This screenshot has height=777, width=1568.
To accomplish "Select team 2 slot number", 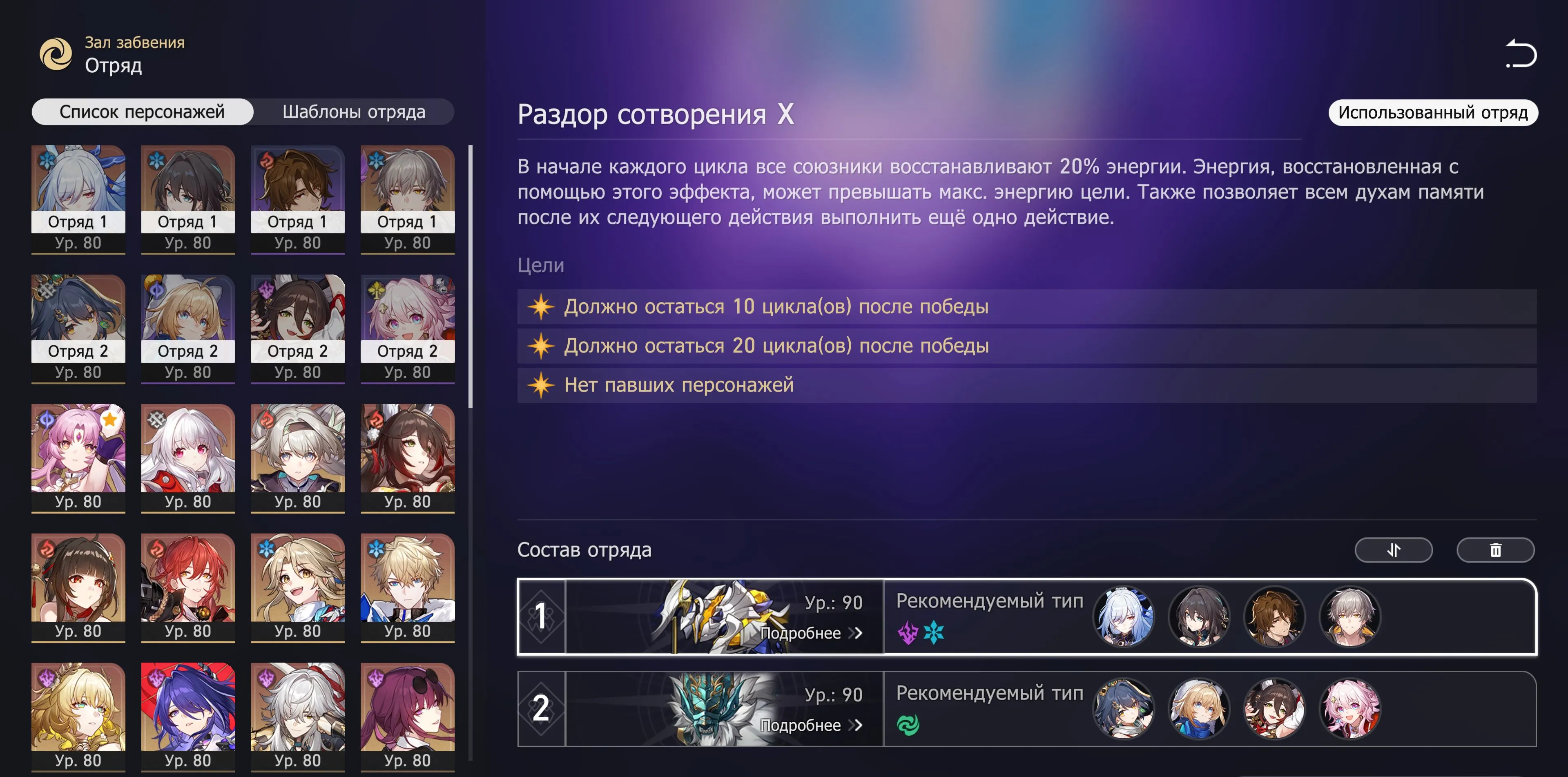I will coord(541,708).
